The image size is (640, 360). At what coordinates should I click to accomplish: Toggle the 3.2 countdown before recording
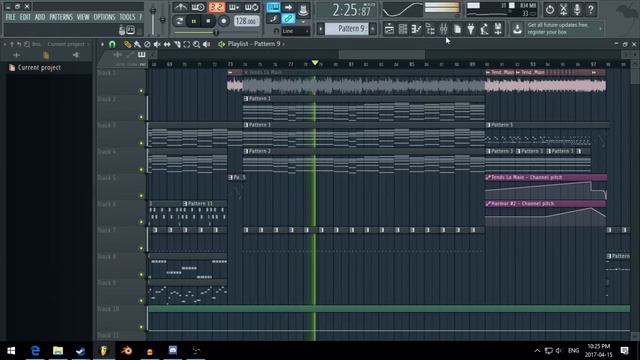[216, 7]
